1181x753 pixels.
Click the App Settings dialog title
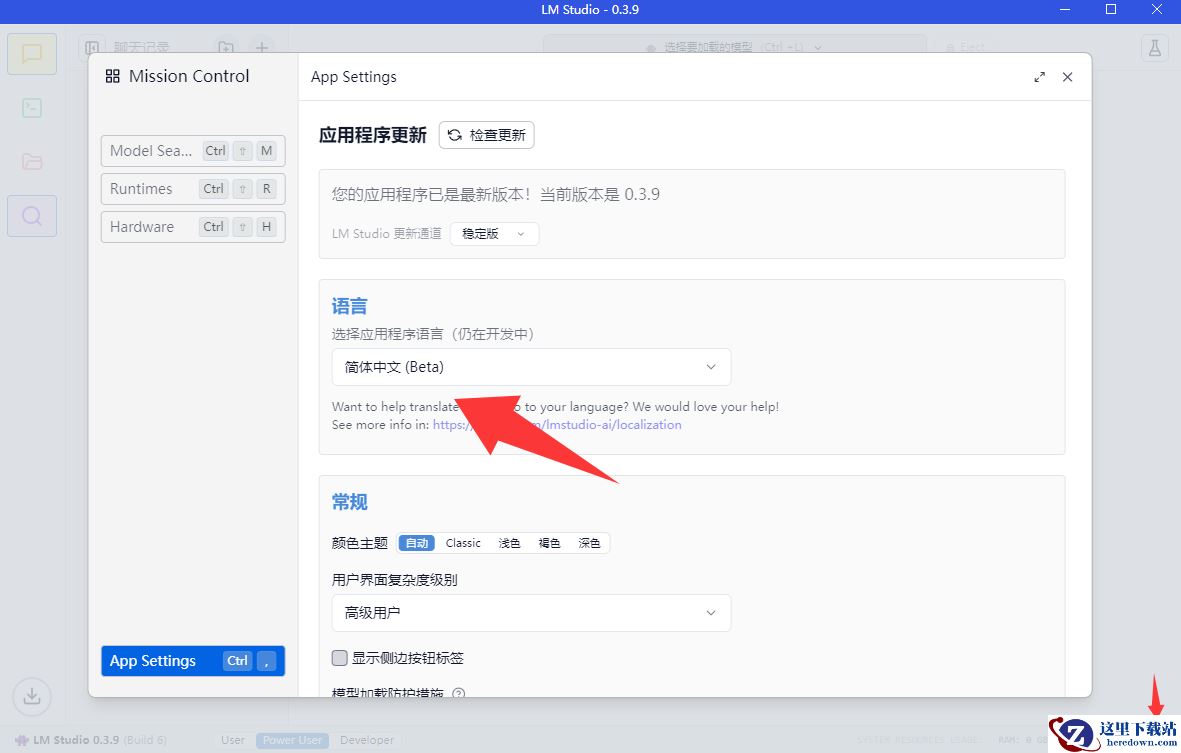pos(353,77)
